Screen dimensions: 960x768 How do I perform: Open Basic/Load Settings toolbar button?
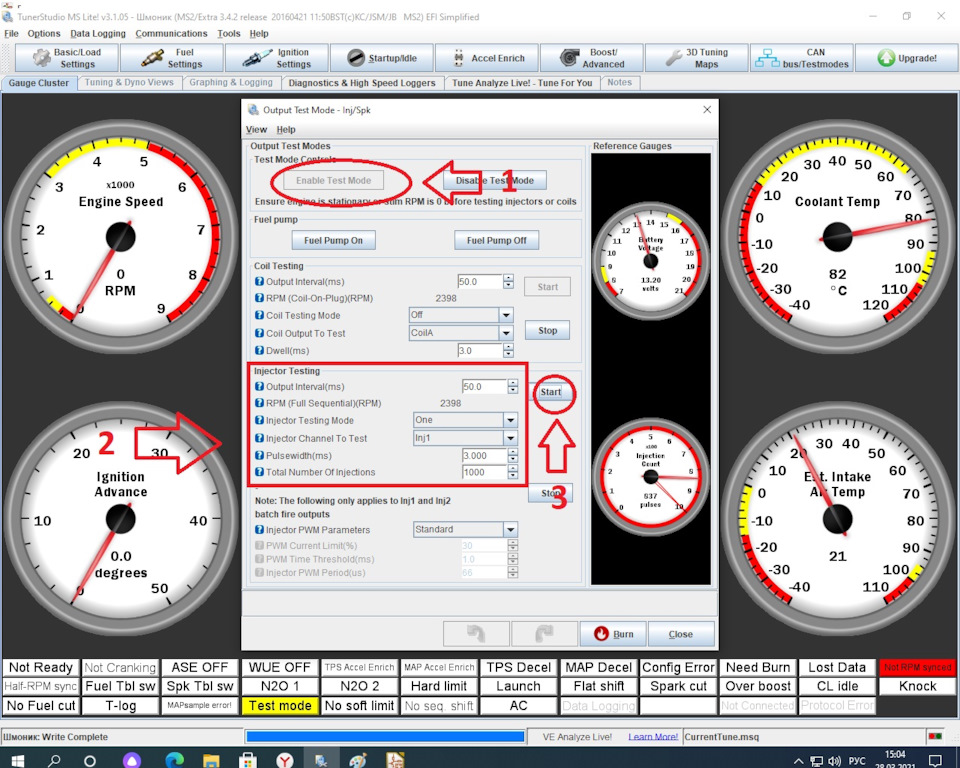point(66,58)
